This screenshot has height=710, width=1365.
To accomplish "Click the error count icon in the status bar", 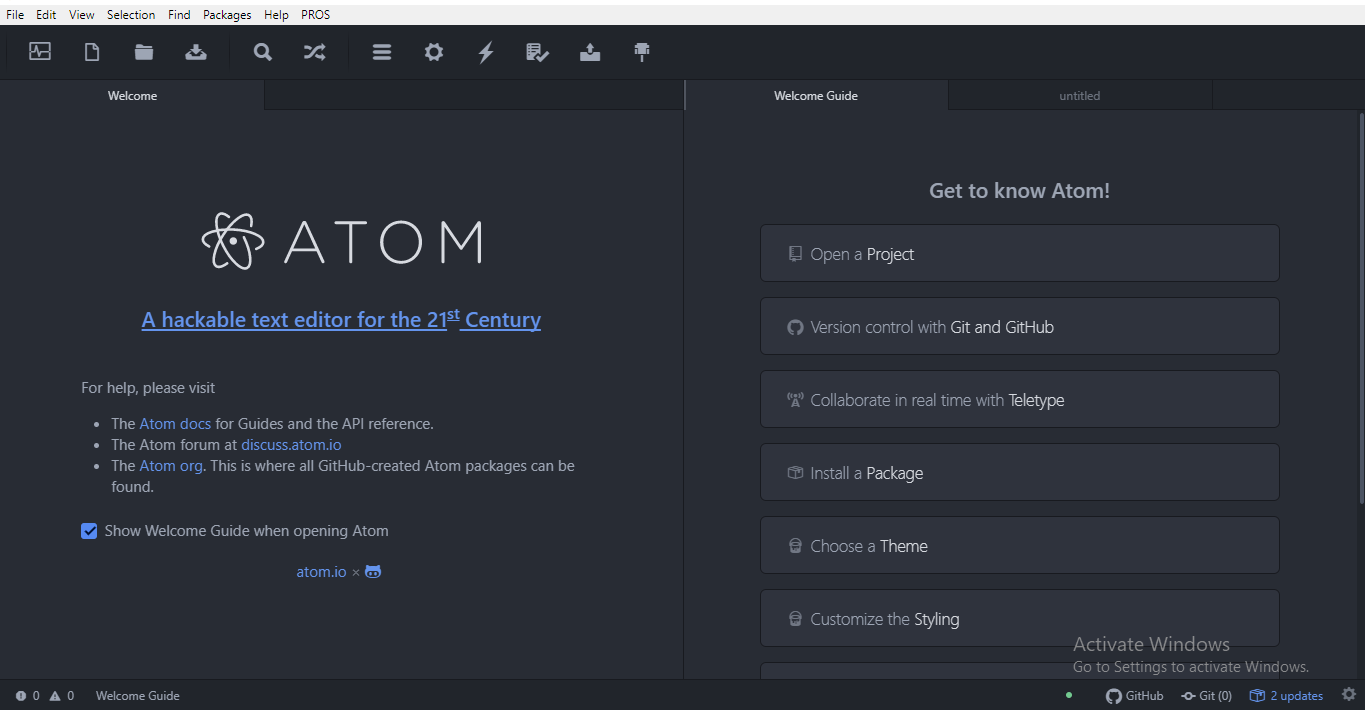I will 27,696.
